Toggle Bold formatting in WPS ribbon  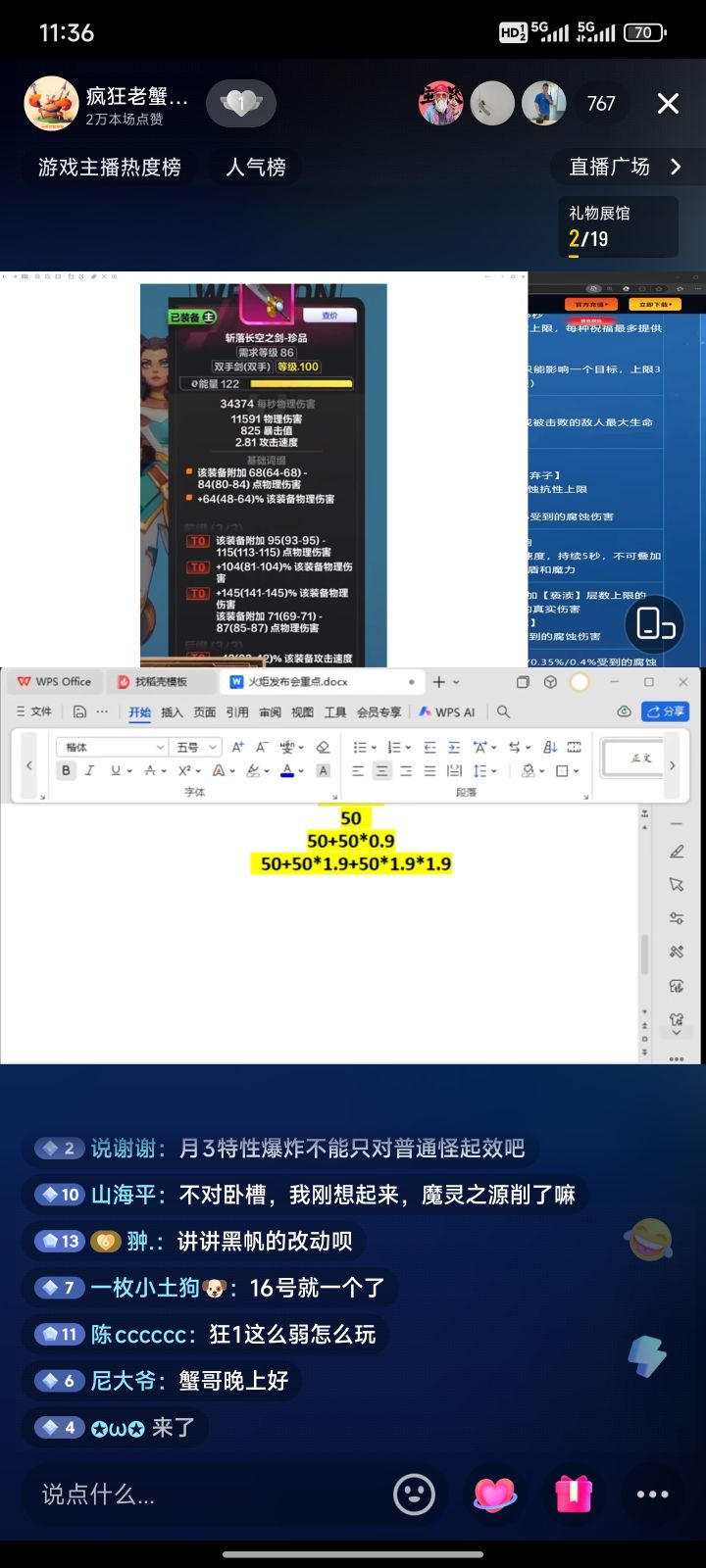66,771
